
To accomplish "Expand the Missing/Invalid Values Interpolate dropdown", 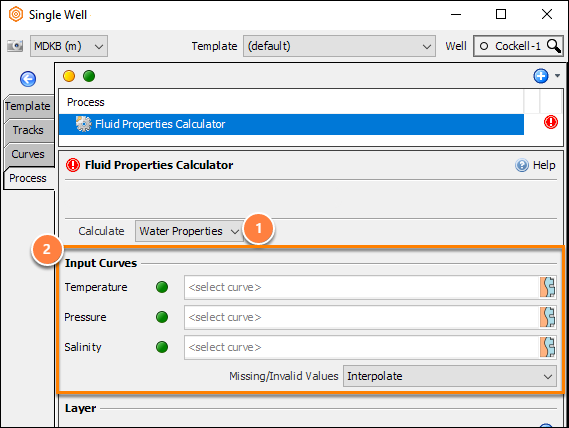I will tap(450, 376).
